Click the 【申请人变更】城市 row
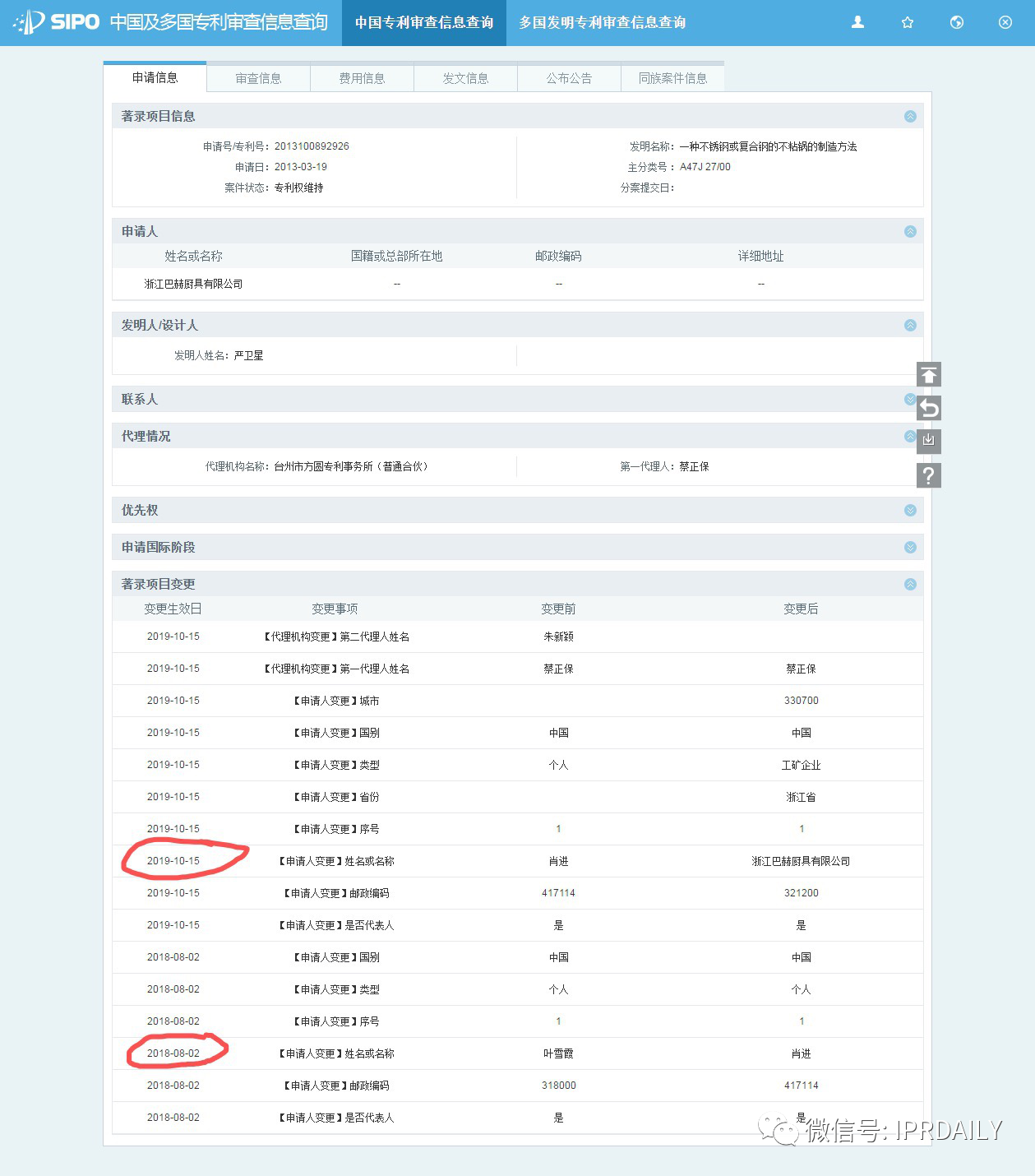 pyautogui.click(x=518, y=701)
